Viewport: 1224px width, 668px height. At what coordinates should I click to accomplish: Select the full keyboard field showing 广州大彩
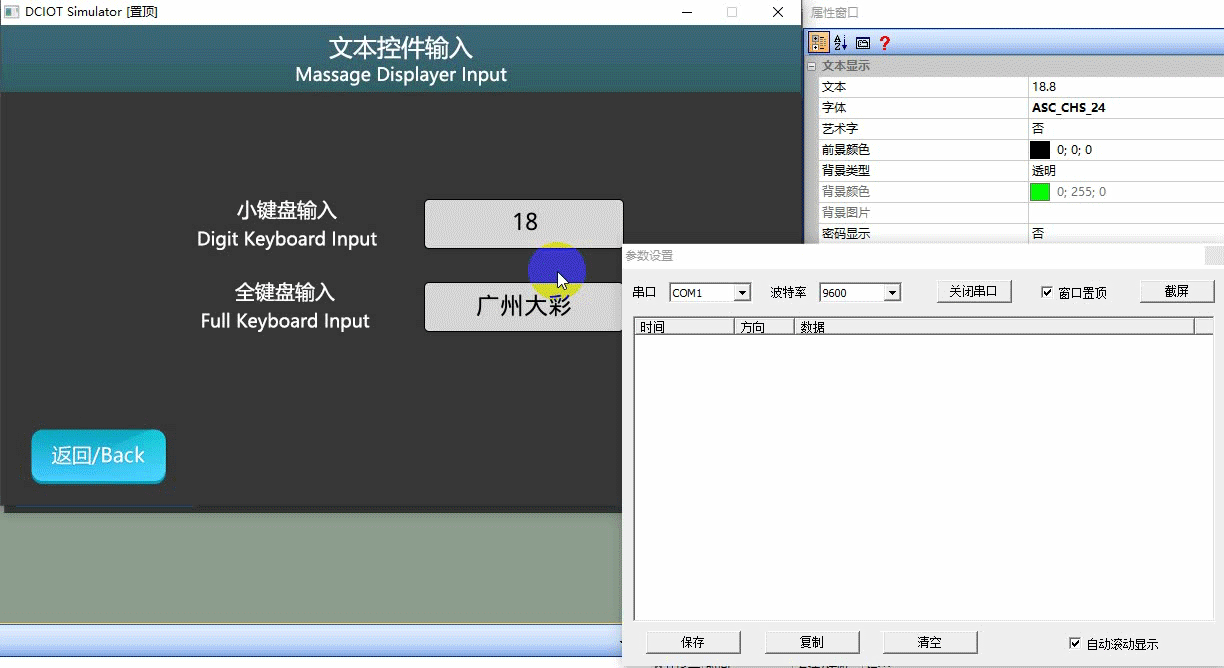(x=523, y=306)
